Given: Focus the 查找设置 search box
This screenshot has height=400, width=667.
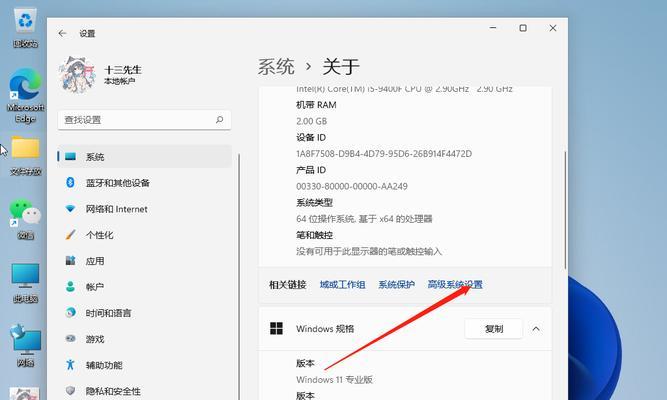Looking at the screenshot, I should (144, 120).
